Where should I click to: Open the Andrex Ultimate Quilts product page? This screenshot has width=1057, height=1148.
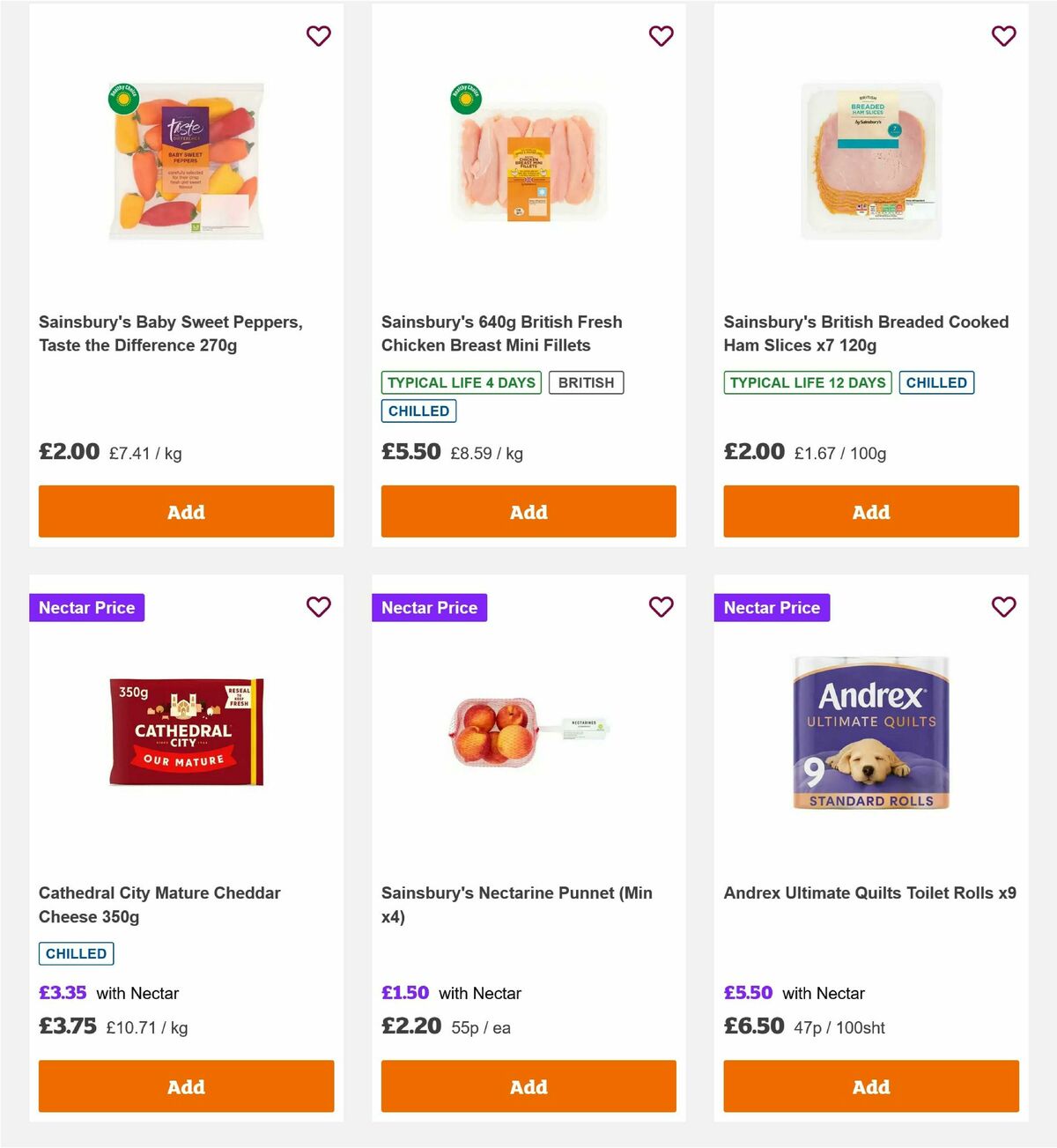pyautogui.click(x=869, y=892)
